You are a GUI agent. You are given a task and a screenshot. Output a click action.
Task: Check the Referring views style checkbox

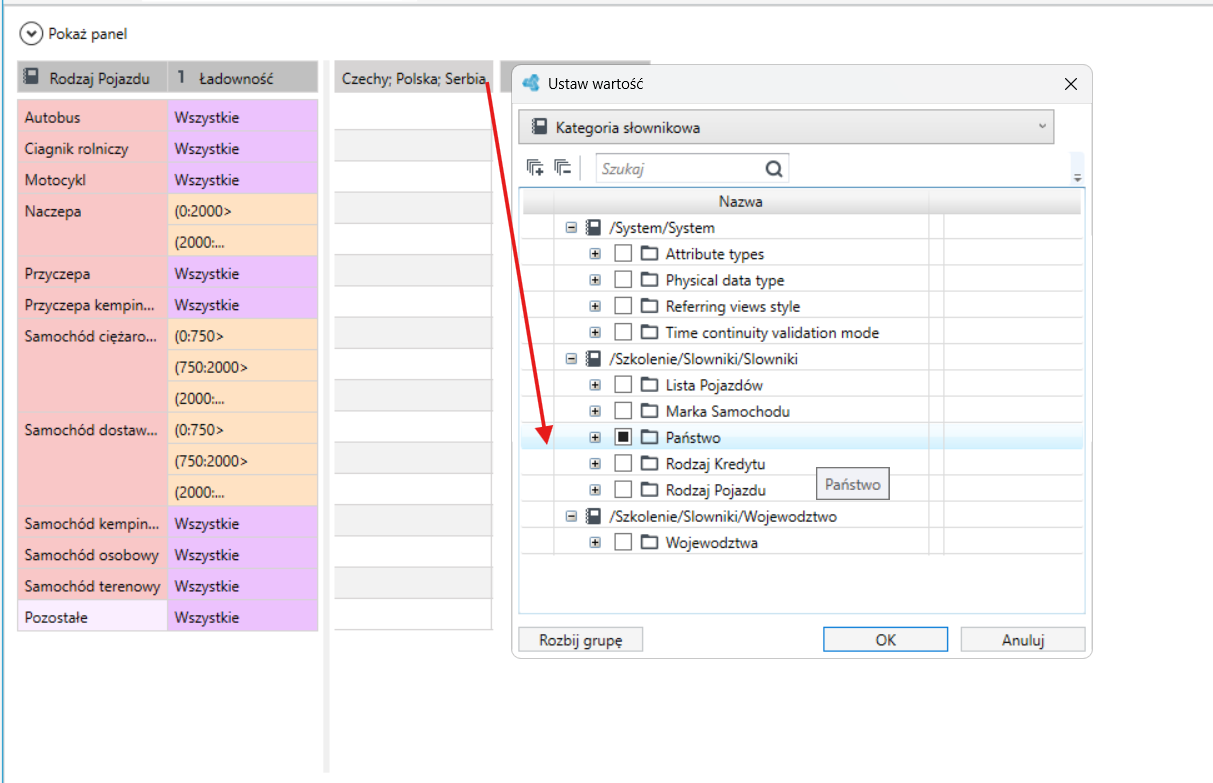point(623,306)
